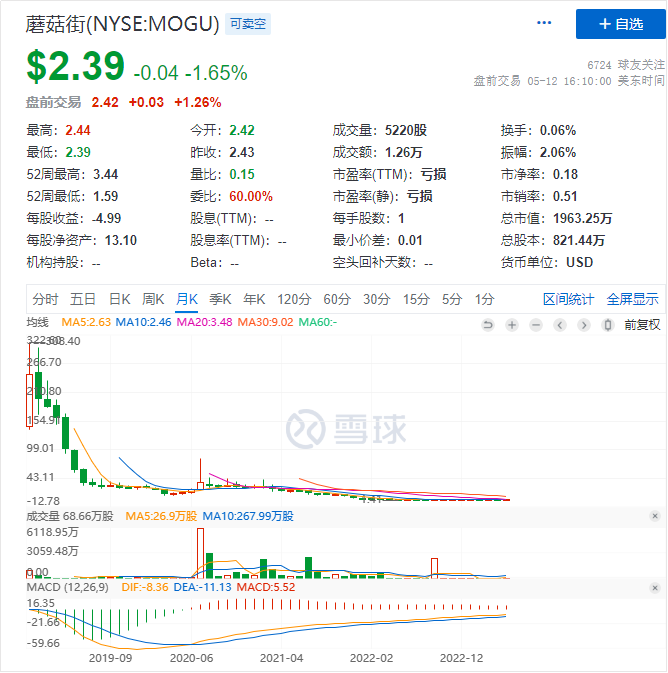Click the 6724 球友关注 follower count
This screenshot has height=673, width=668.
coord(626,65)
